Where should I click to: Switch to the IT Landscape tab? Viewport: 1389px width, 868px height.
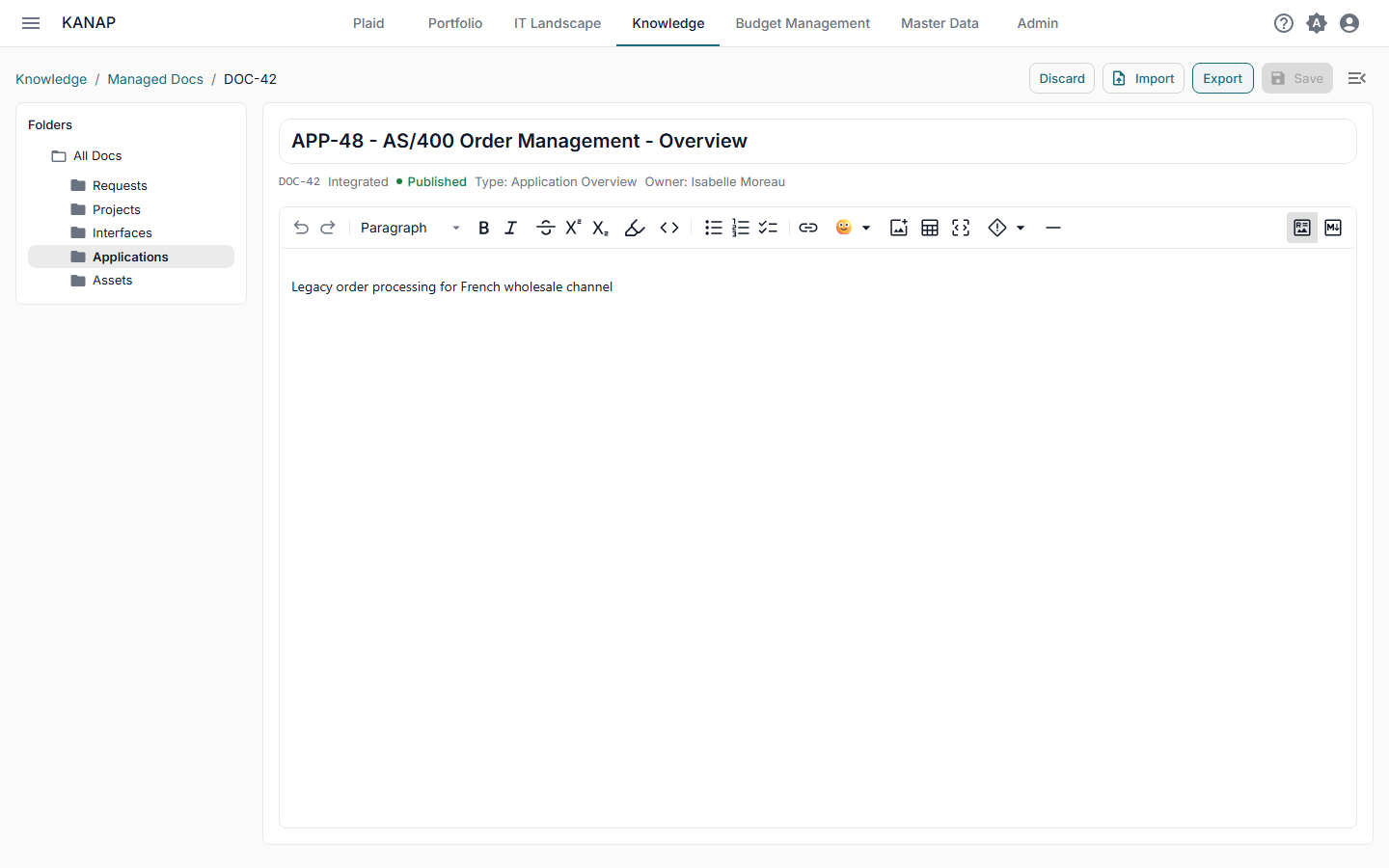coord(558,23)
